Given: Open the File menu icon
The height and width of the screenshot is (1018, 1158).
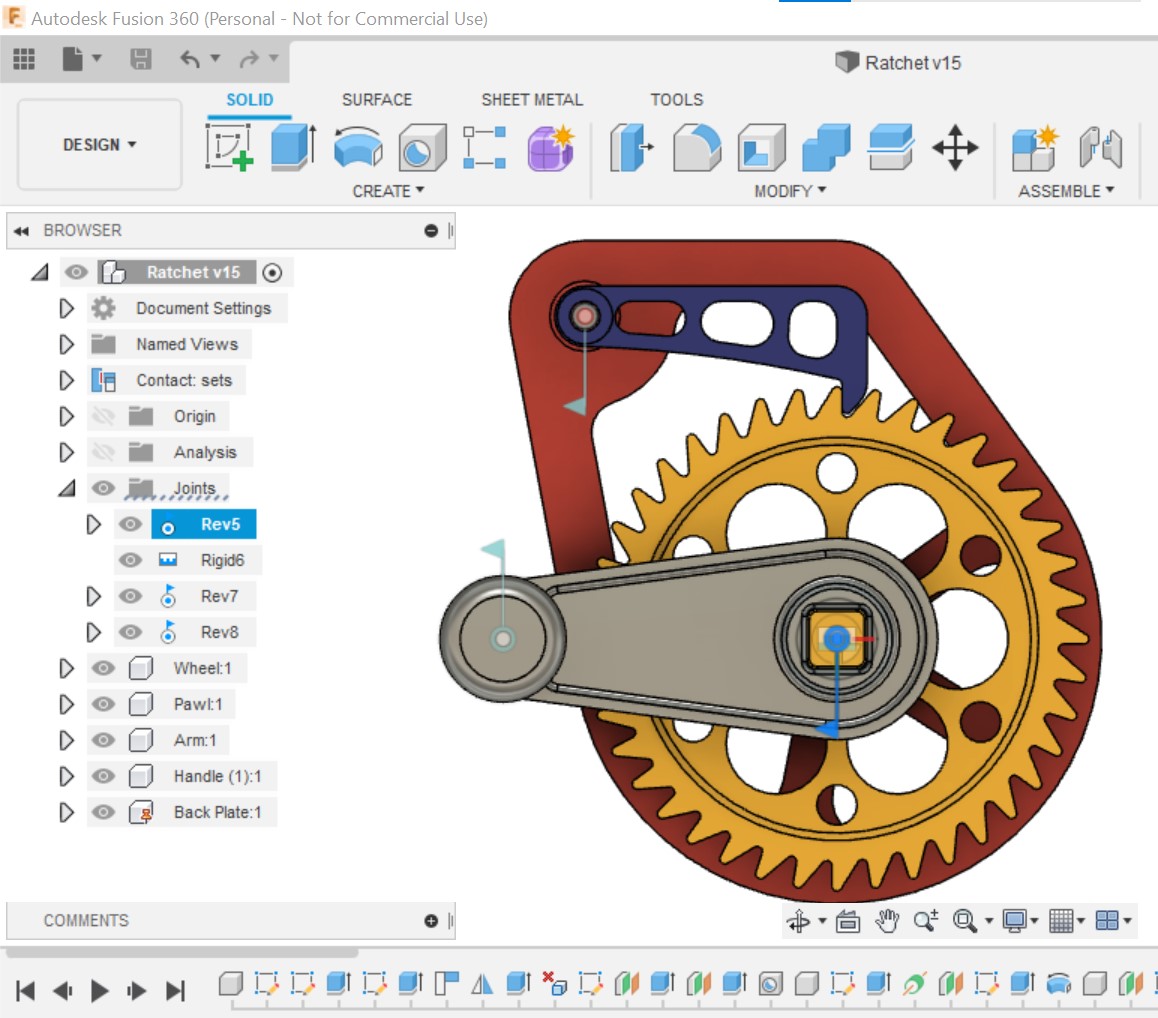Looking at the screenshot, I should (x=72, y=59).
